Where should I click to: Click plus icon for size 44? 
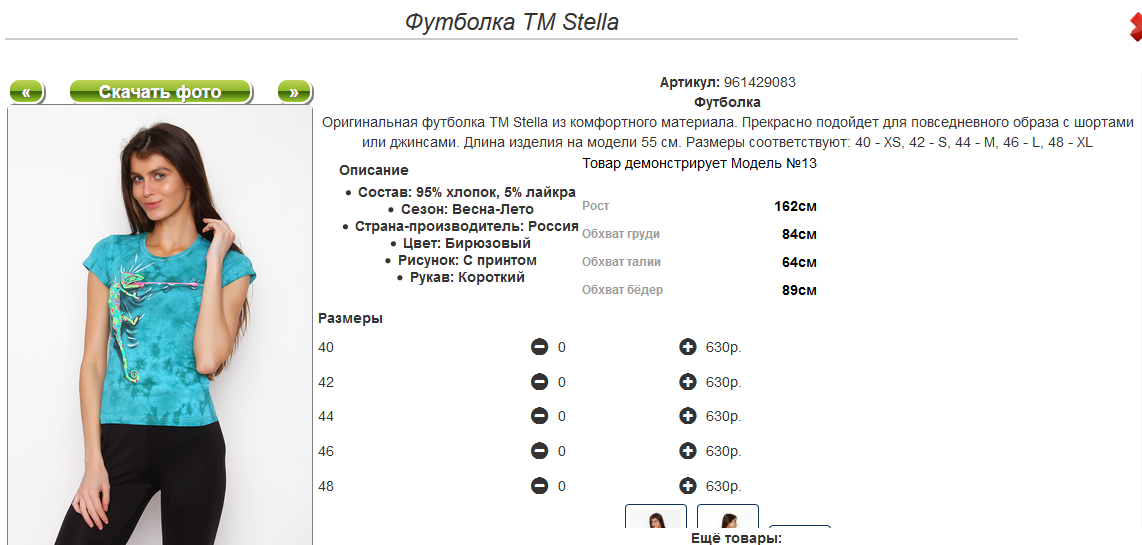click(x=688, y=416)
